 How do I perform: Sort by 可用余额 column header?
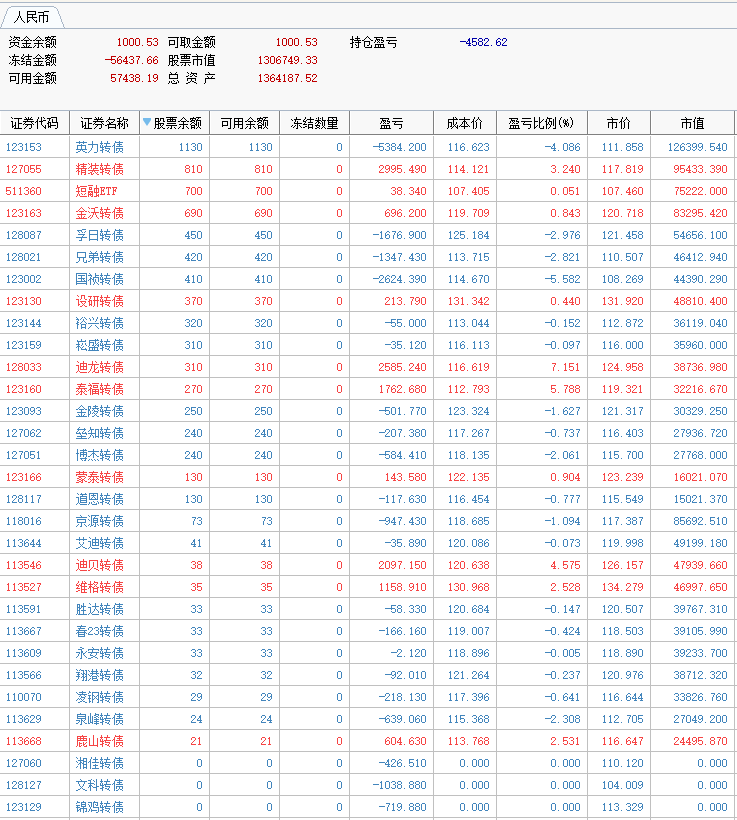click(x=245, y=123)
